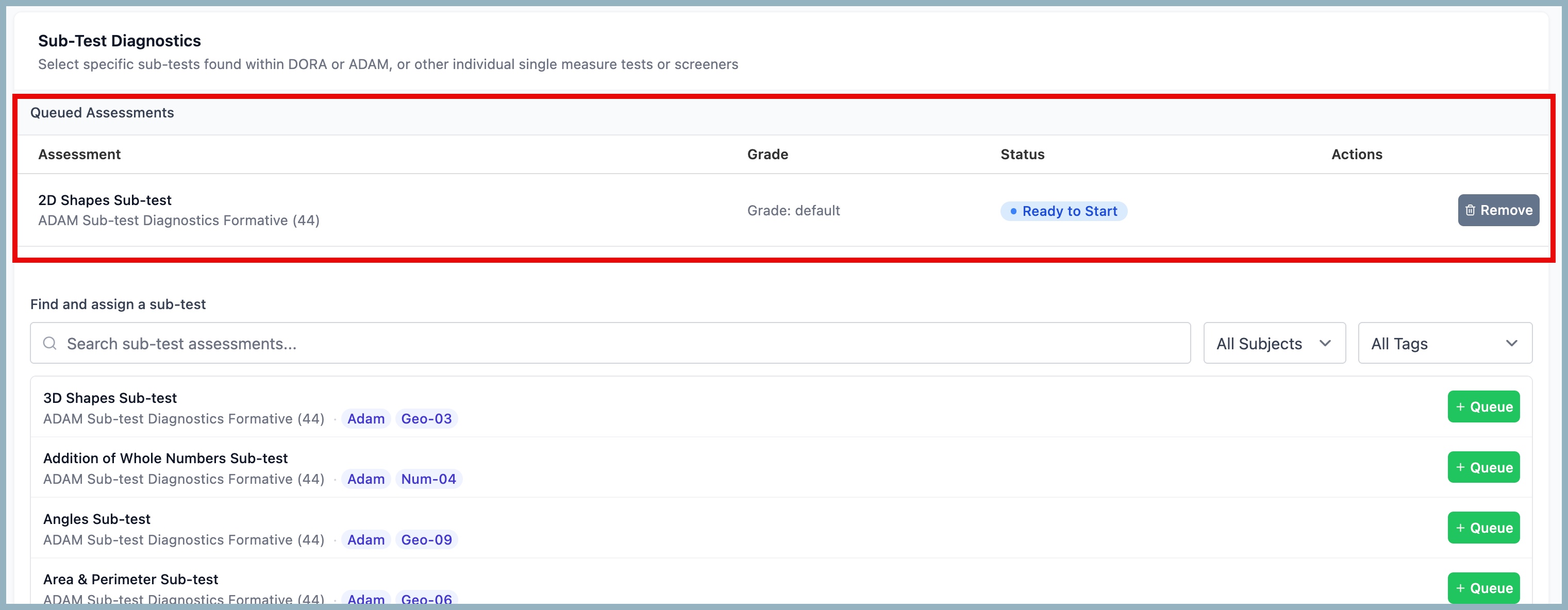The height and width of the screenshot is (610, 1568).
Task: Select the 2D Shapes Sub-test queued row
Action: tap(105, 200)
